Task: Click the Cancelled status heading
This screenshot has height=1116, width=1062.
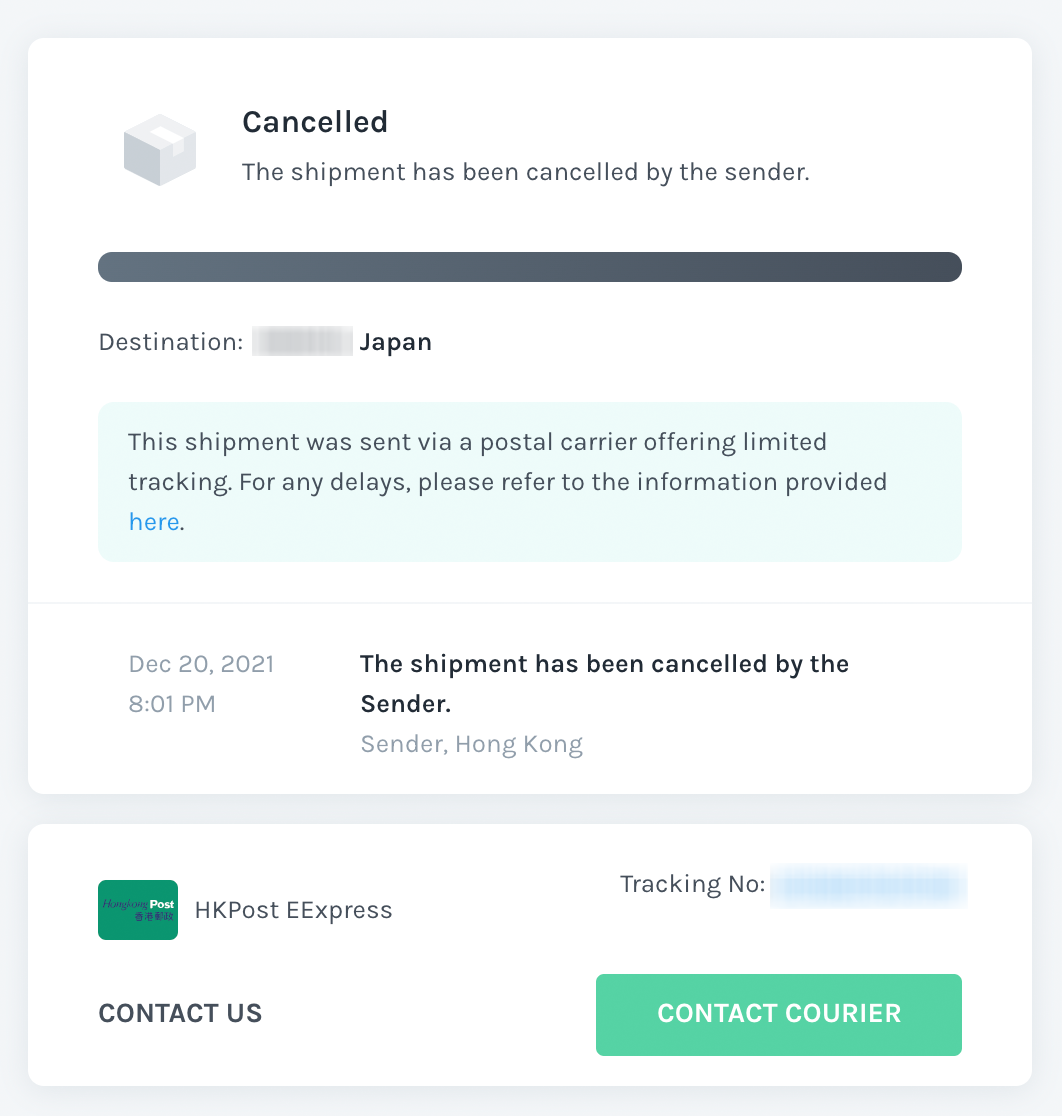Action: [x=315, y=122]
